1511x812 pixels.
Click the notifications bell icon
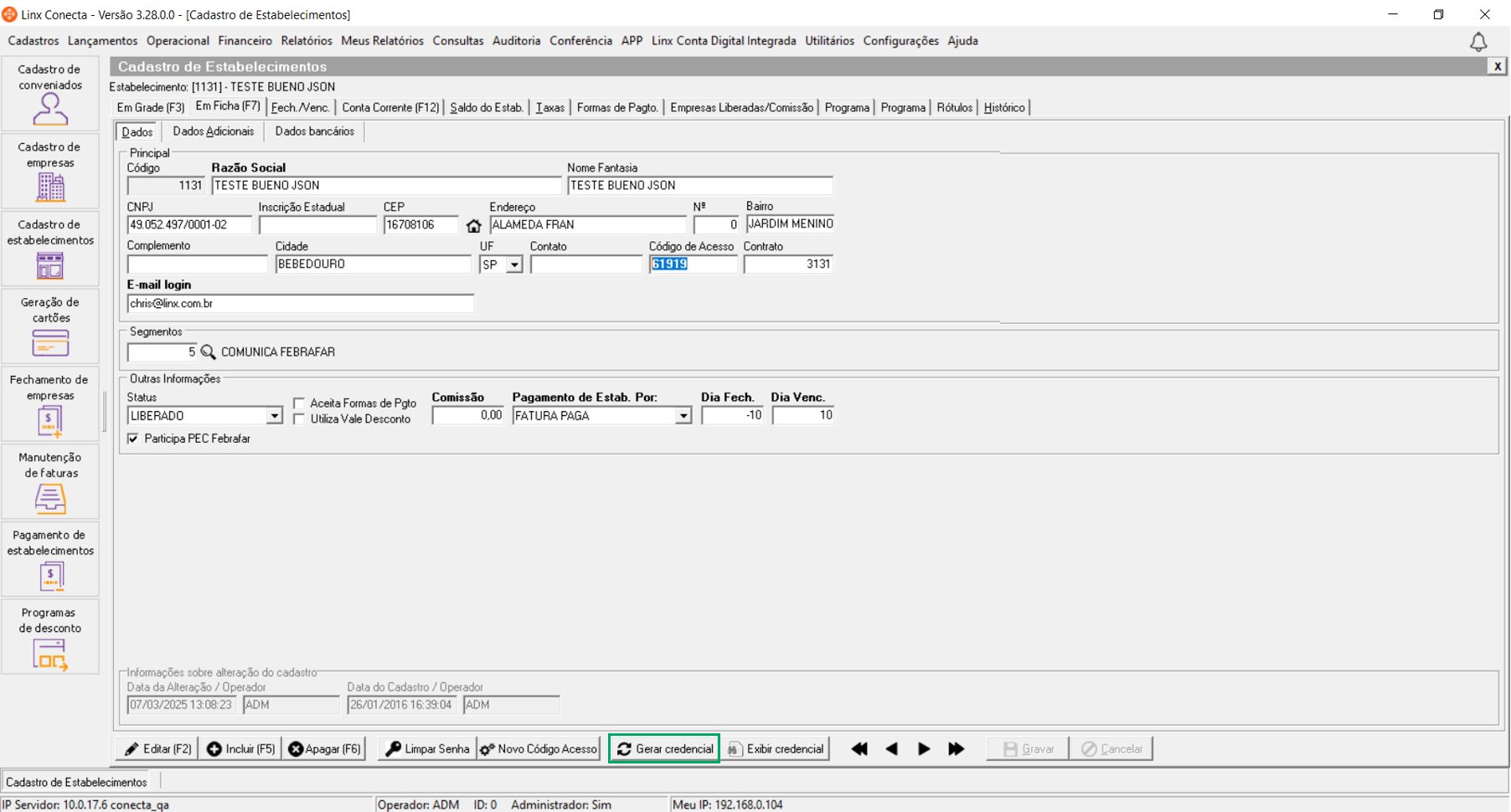1478,42
